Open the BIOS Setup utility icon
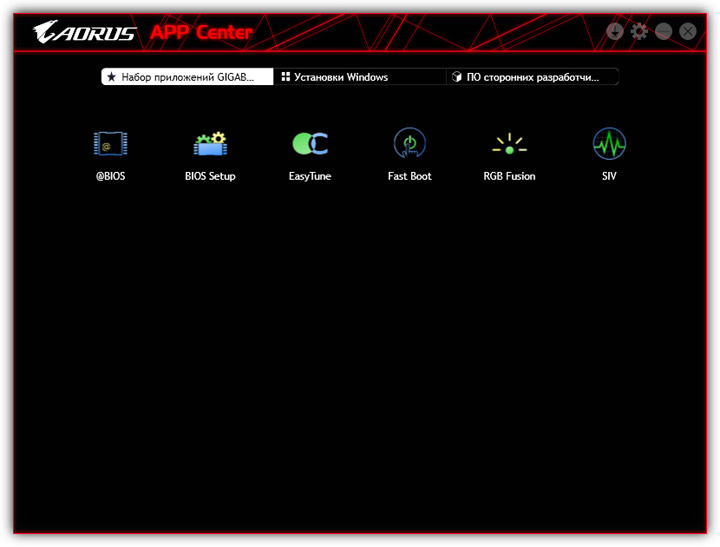The height and width of the screenshot is (547, 720). pyautogui.click(x=210, y=143)
